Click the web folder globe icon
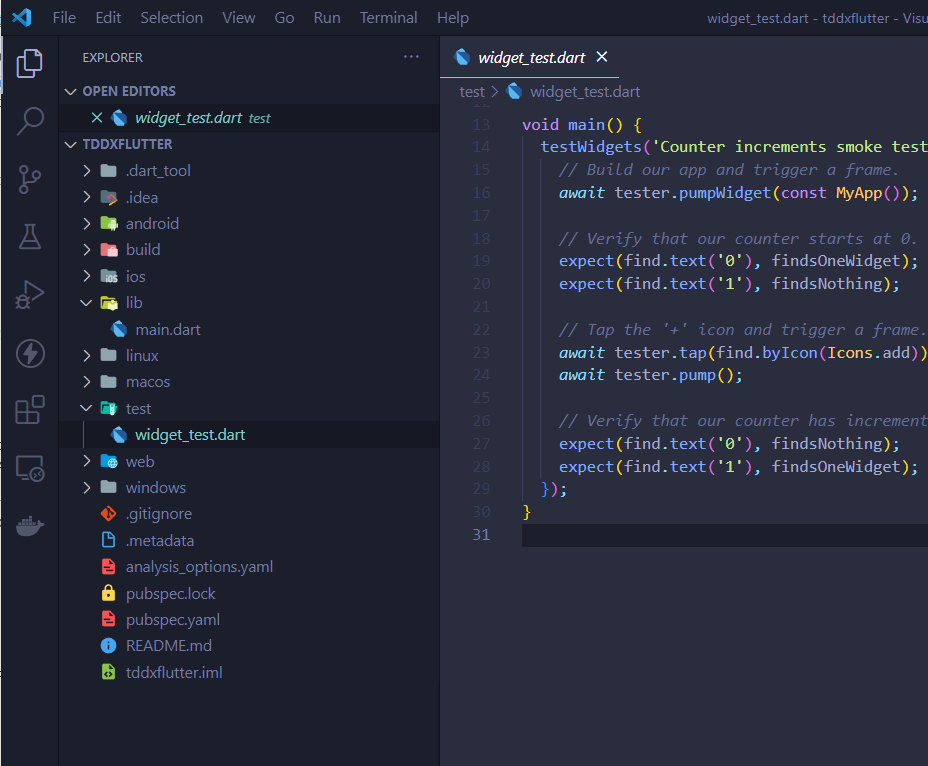The image size is (928, 766). click(109, 461)
